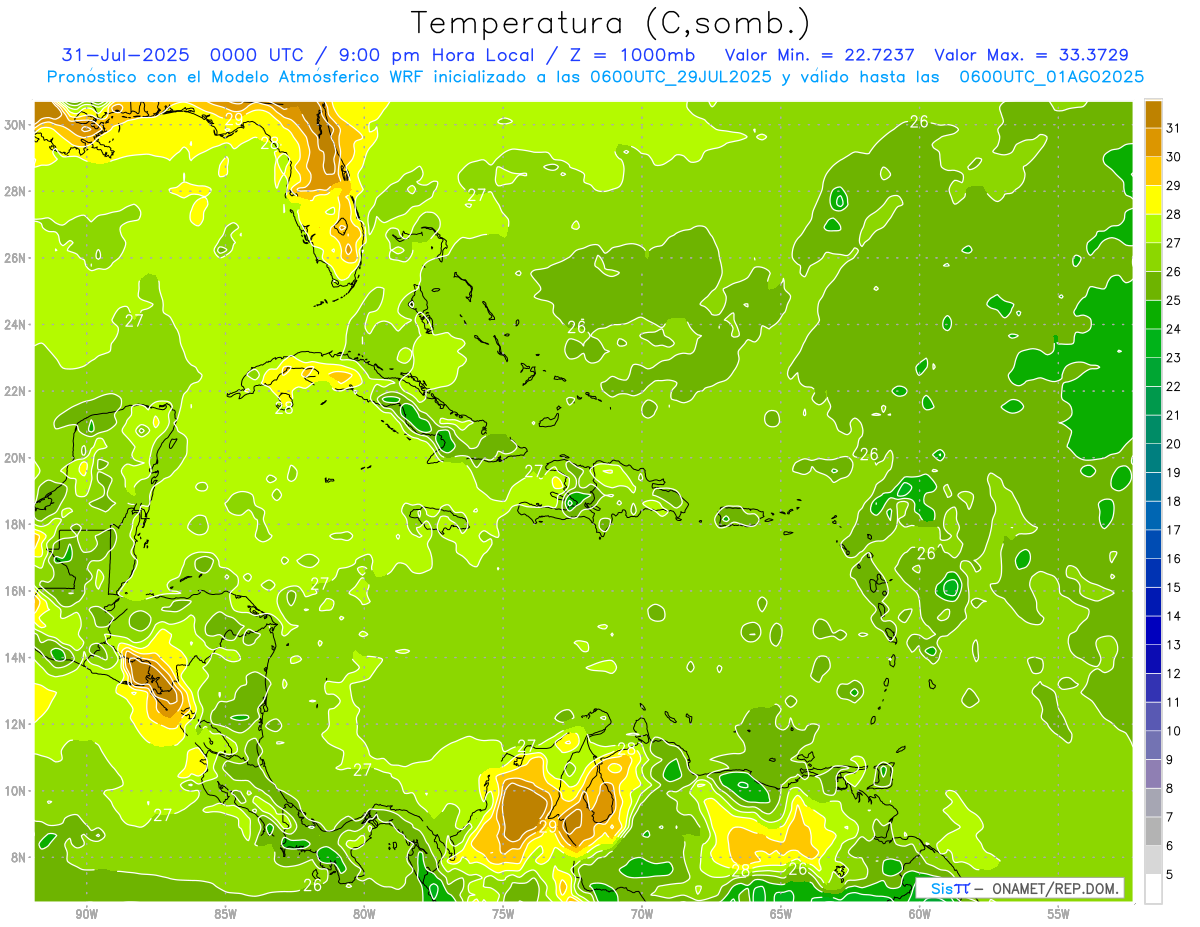Click the color bar label 7

coord(1171,817)
